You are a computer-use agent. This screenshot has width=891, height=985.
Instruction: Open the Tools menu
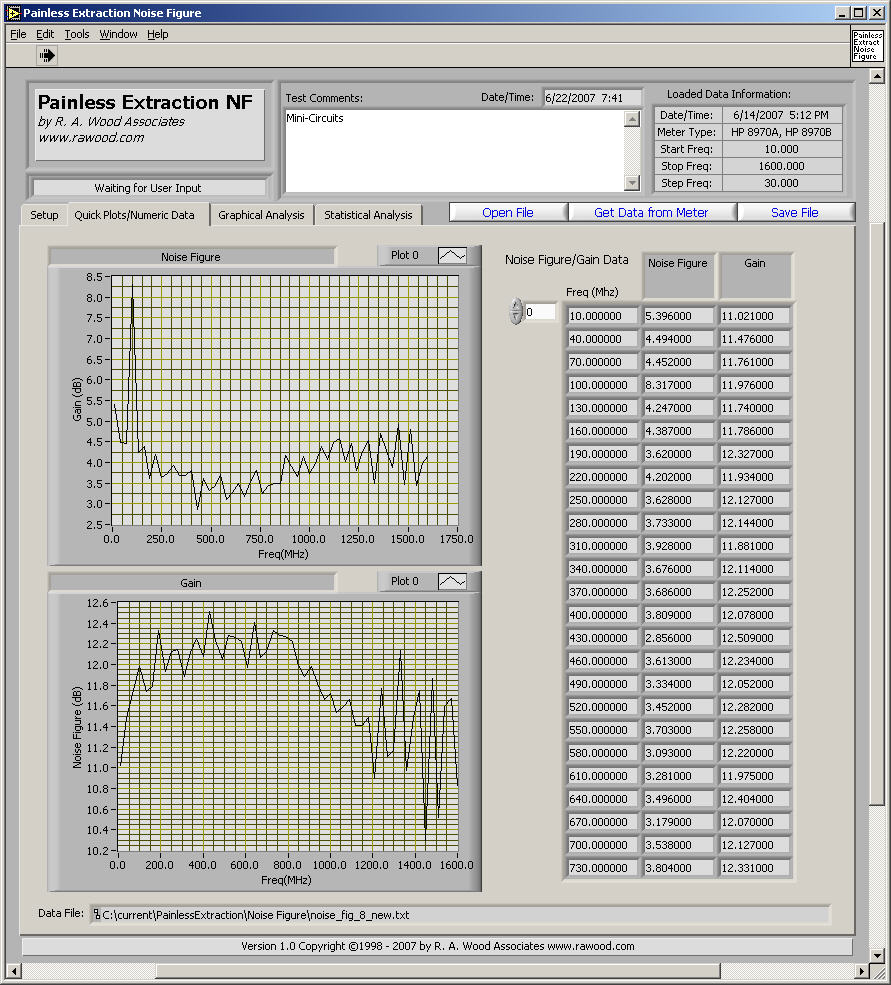pyautogui.click(x=77, y=34)
